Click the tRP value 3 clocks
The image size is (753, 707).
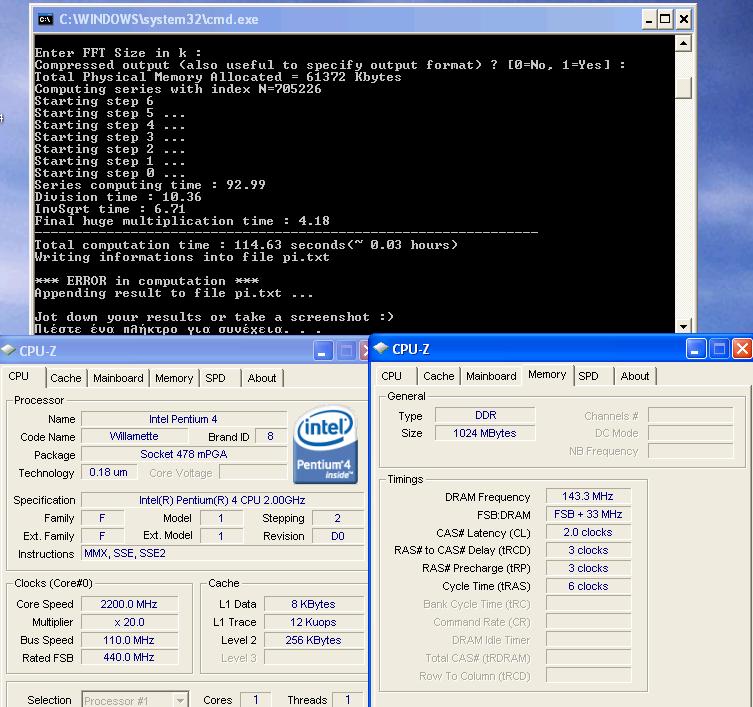tap(588, 568)
